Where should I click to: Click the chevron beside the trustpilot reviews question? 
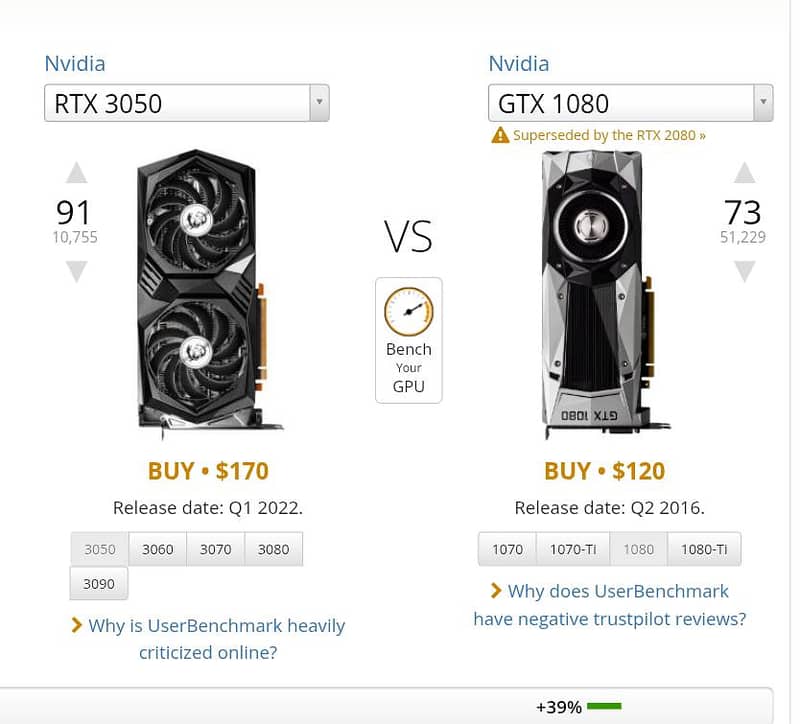[495, 591]
